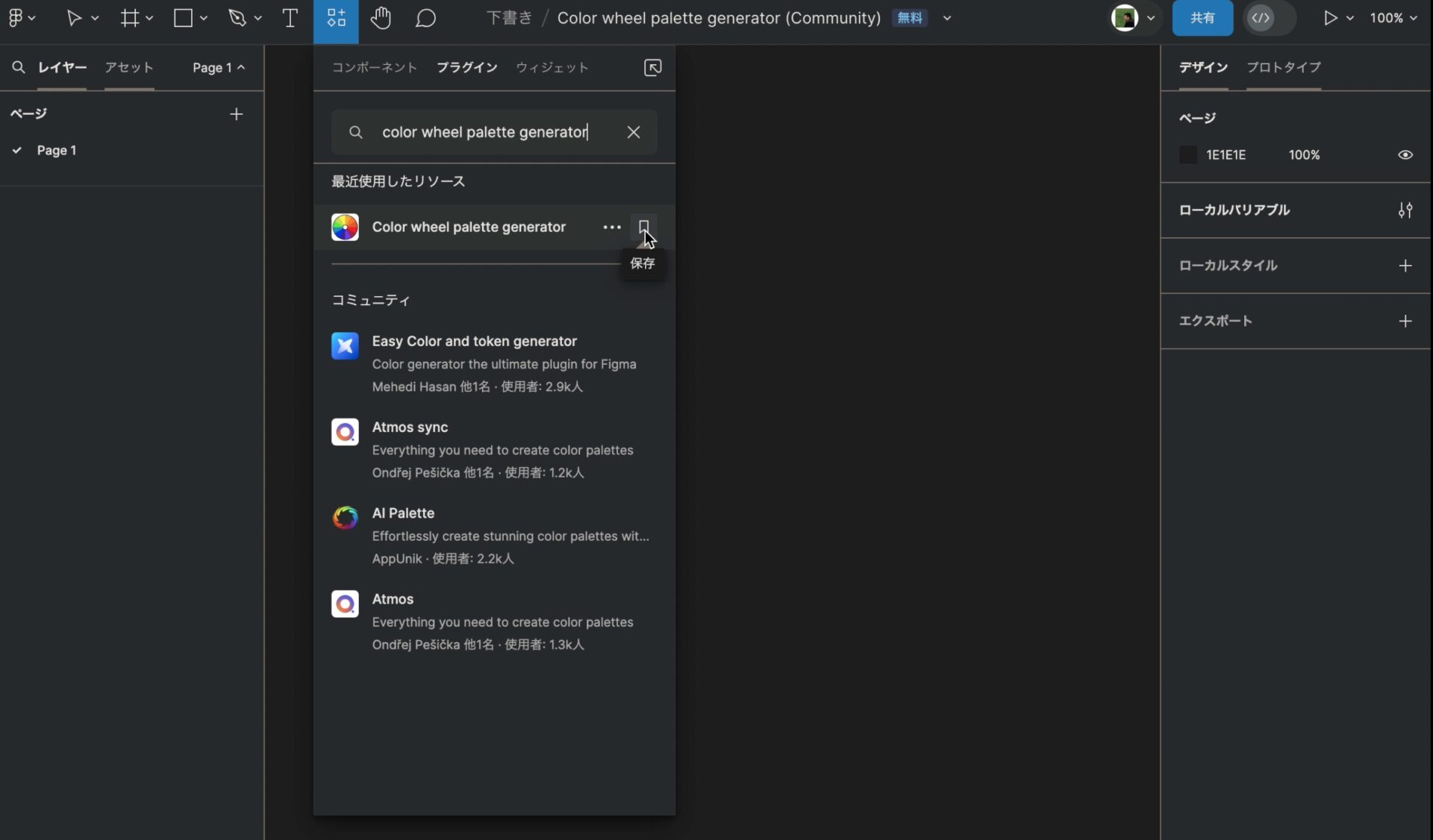Click the layers panel search icon
1433x840 pixels.
coord(19,67)
